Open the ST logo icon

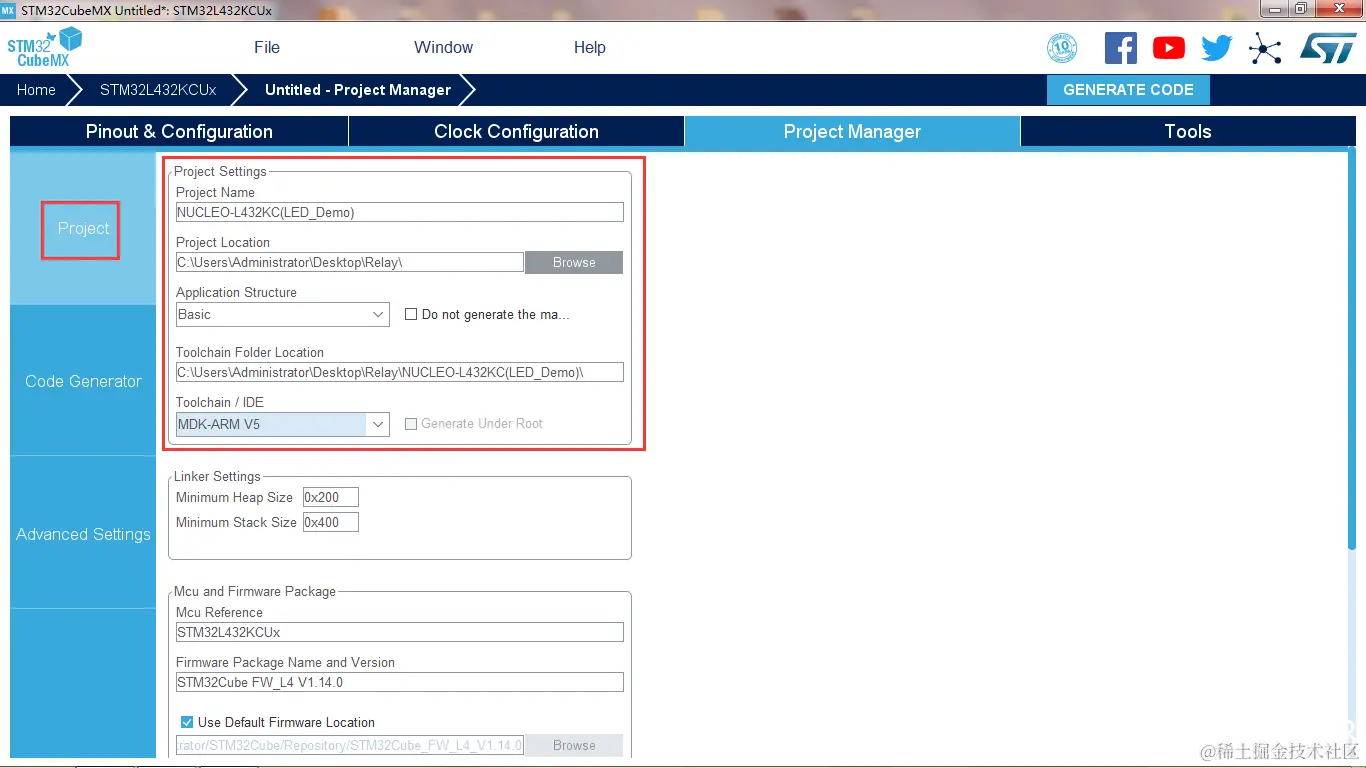coord(1328,47)
